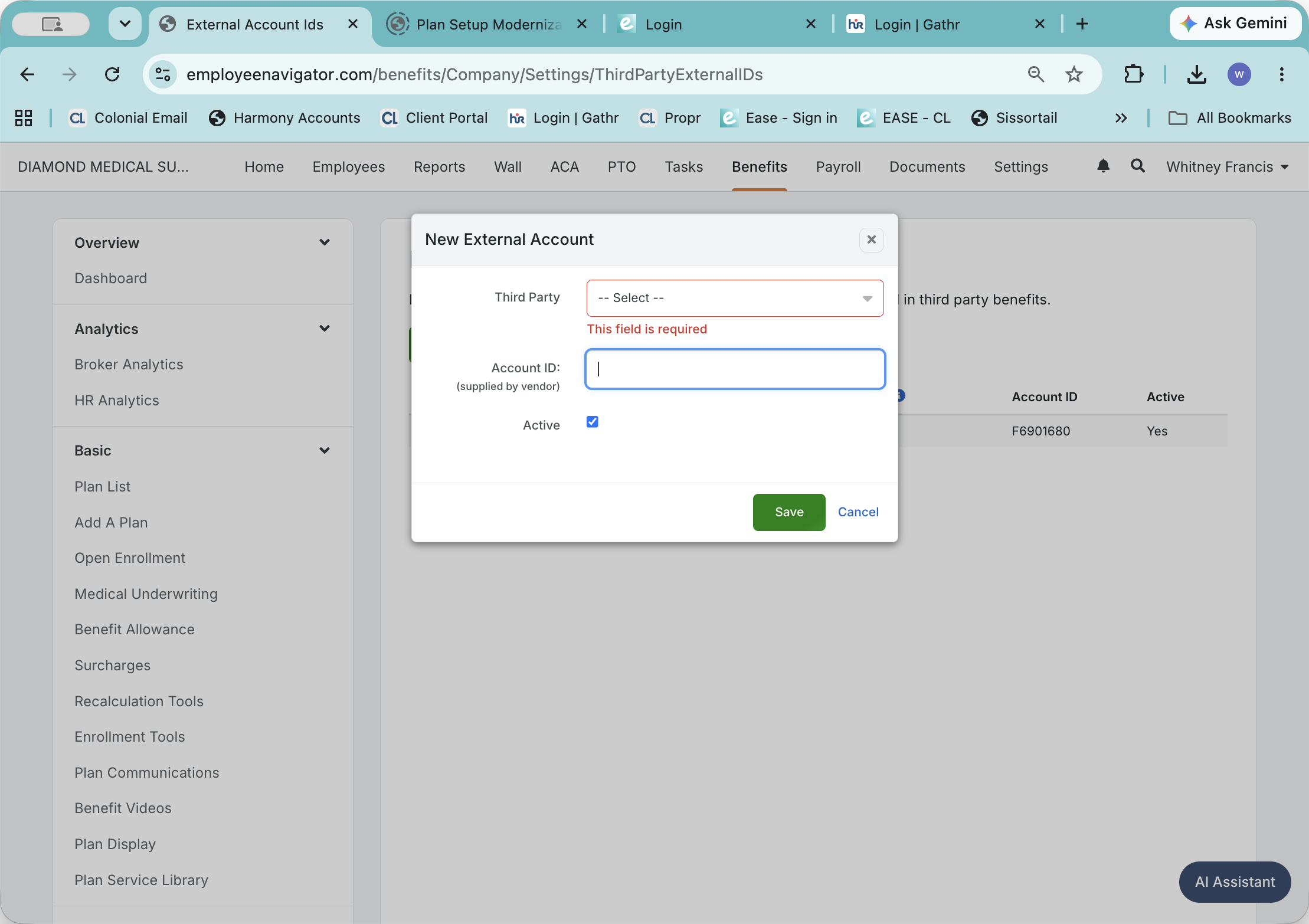Open Settings menu

[x=1021, y=167]
